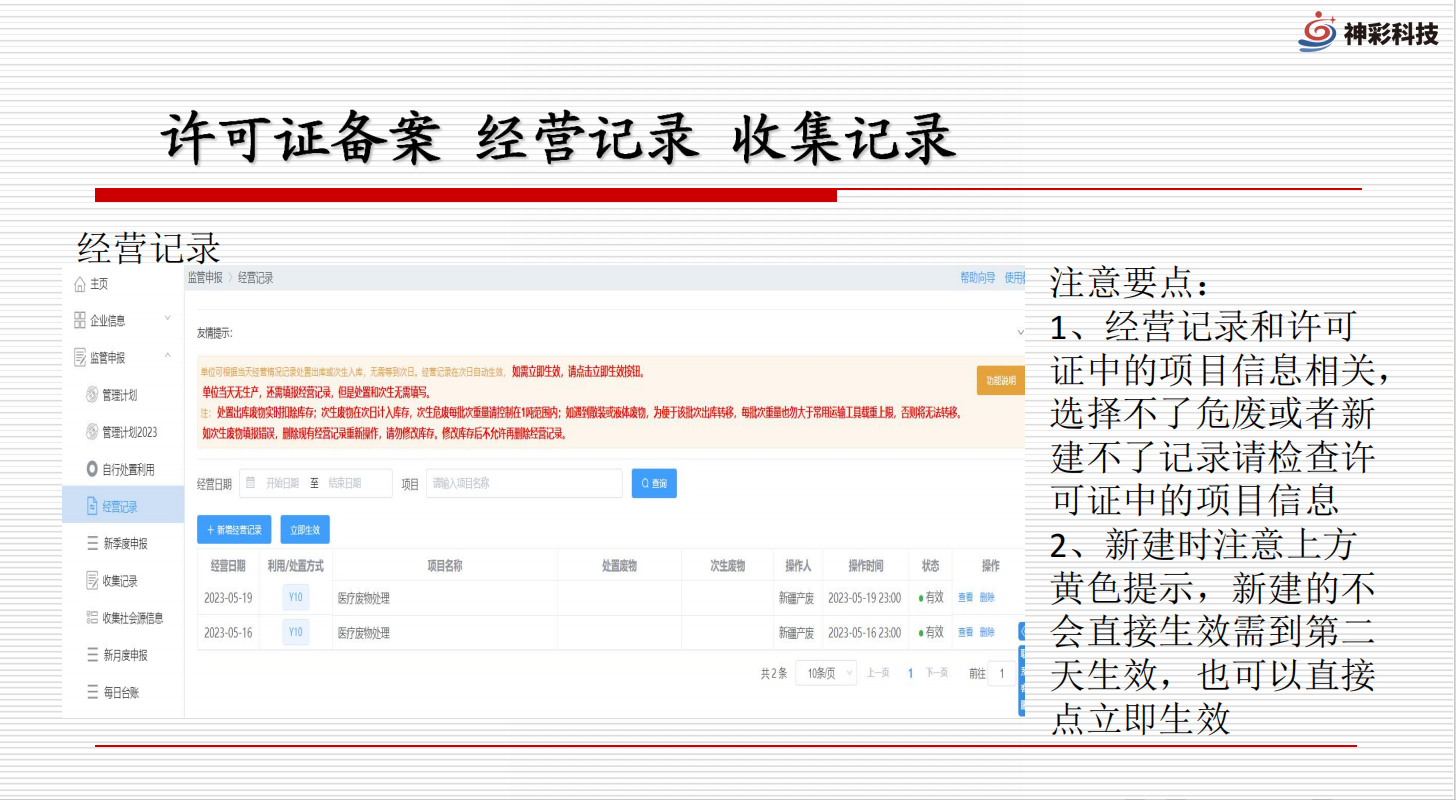1456x800 pixels.
Task: Open 新季度申报 in the sidebar
Action: pos(124,543)
